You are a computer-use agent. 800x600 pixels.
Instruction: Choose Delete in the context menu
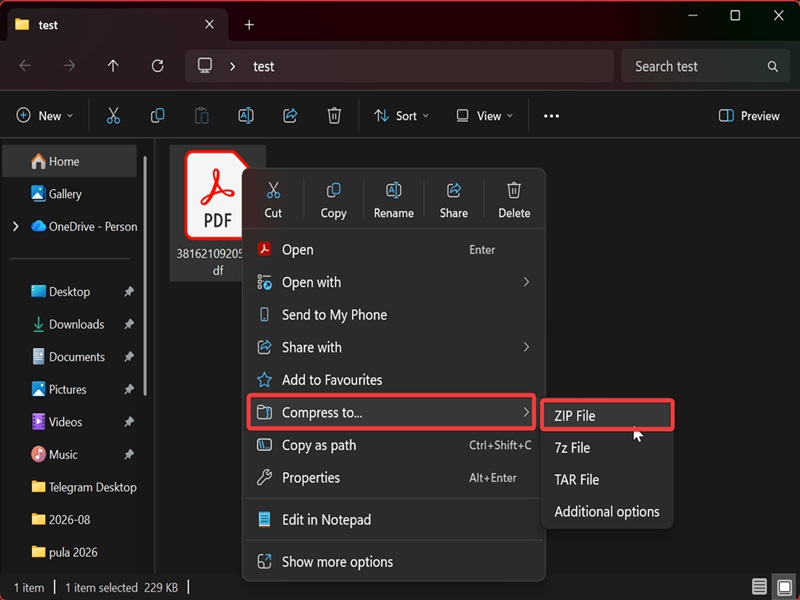click(x=514, y=200)
